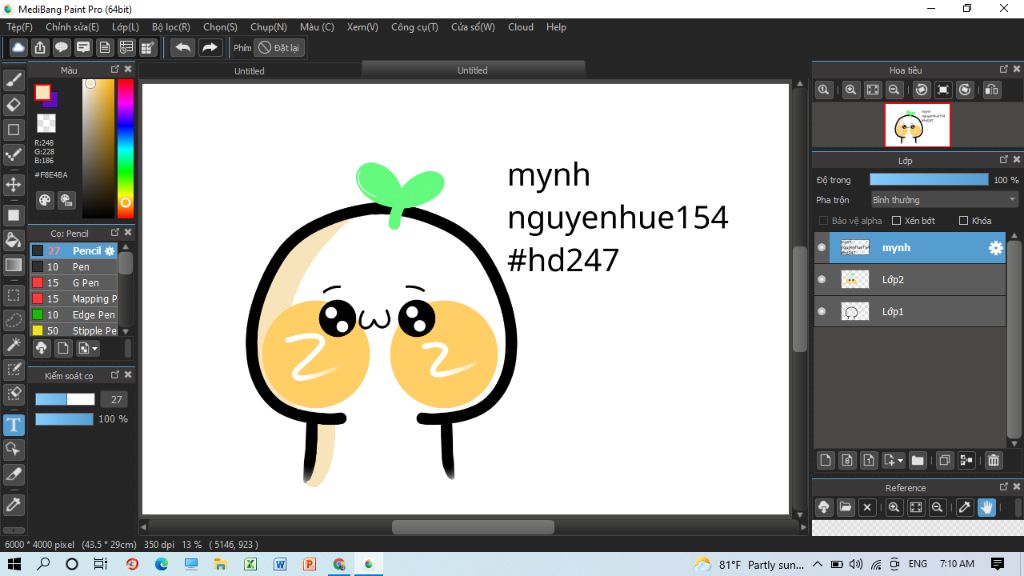
Task: Open the Bộ lọc(R) menu
Action: [171, 27]
